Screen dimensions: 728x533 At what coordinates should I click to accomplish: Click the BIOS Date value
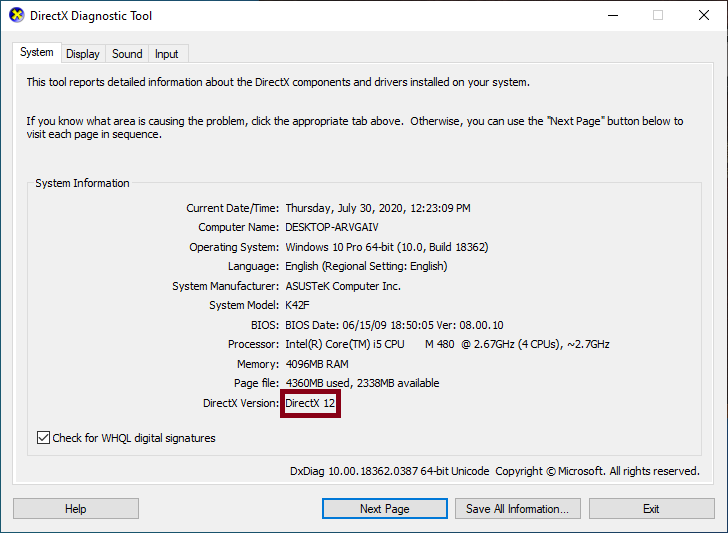(394, 325)
